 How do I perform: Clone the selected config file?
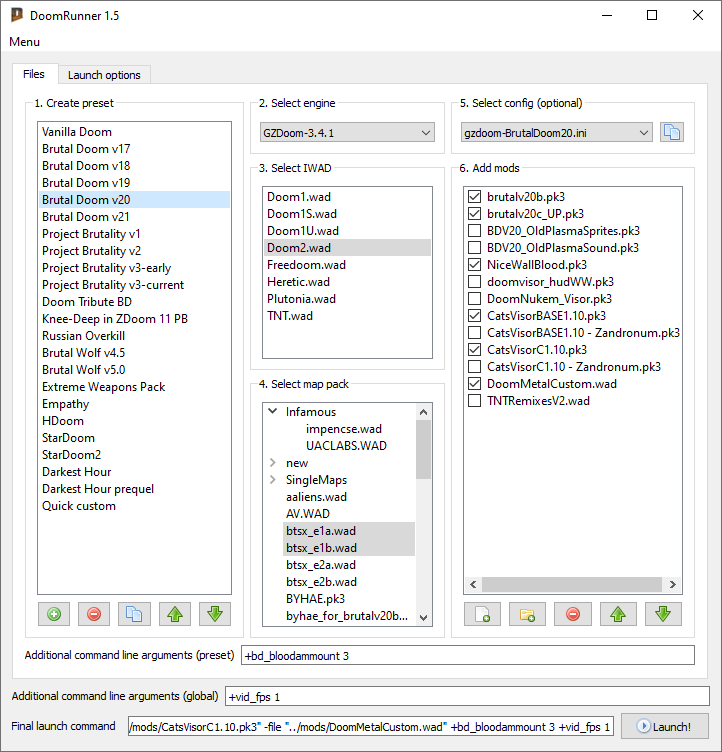[672, 132]
